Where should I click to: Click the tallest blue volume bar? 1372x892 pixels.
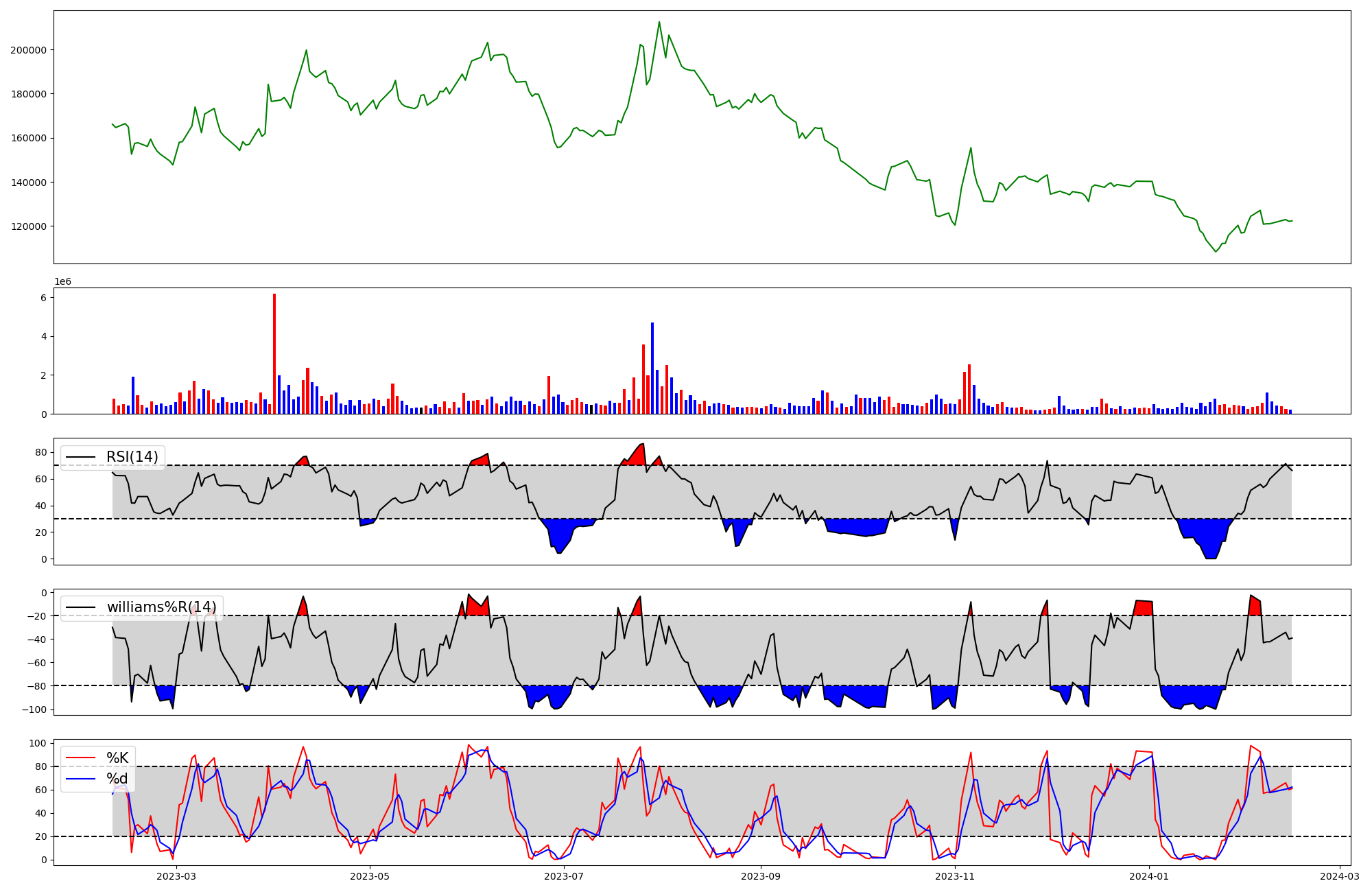pyautogui.click(x=652, y=368)
